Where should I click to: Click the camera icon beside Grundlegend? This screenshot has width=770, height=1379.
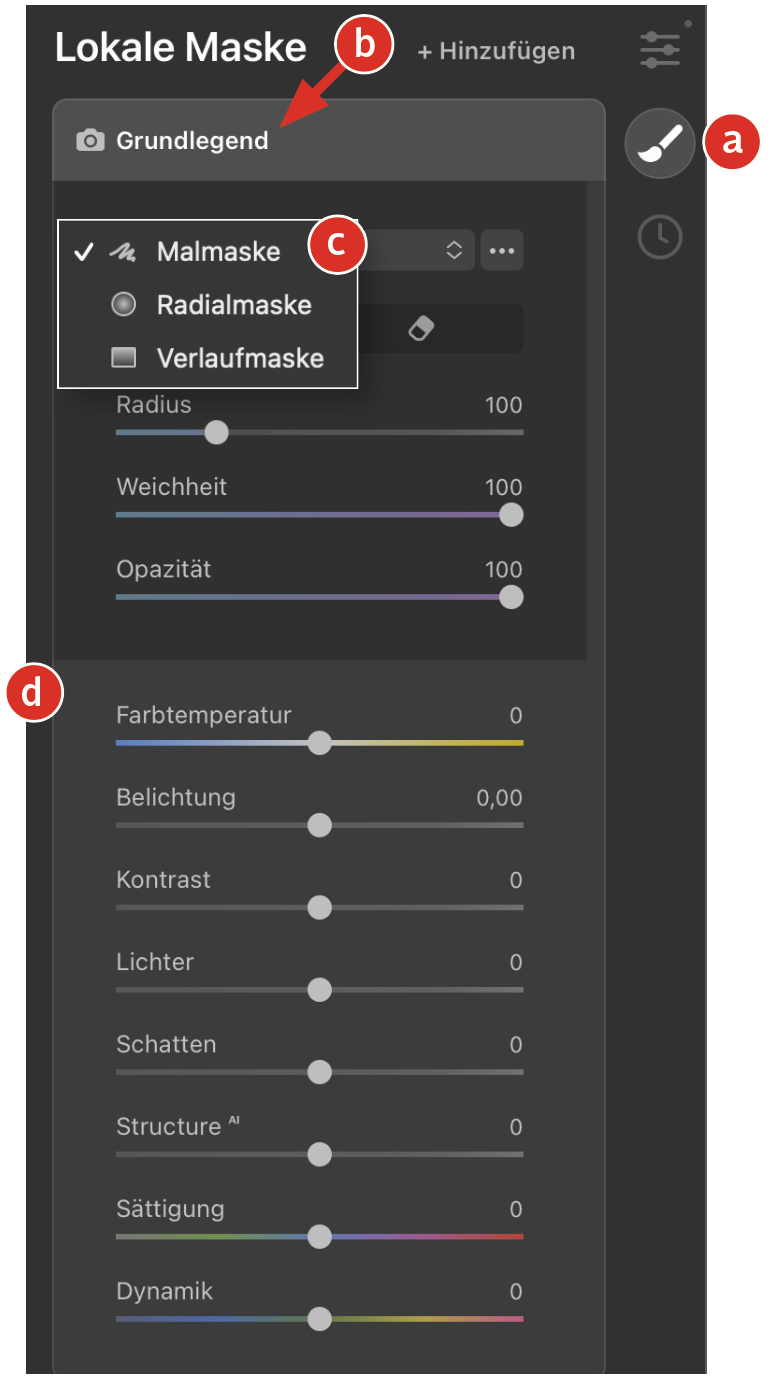[90, 141]
